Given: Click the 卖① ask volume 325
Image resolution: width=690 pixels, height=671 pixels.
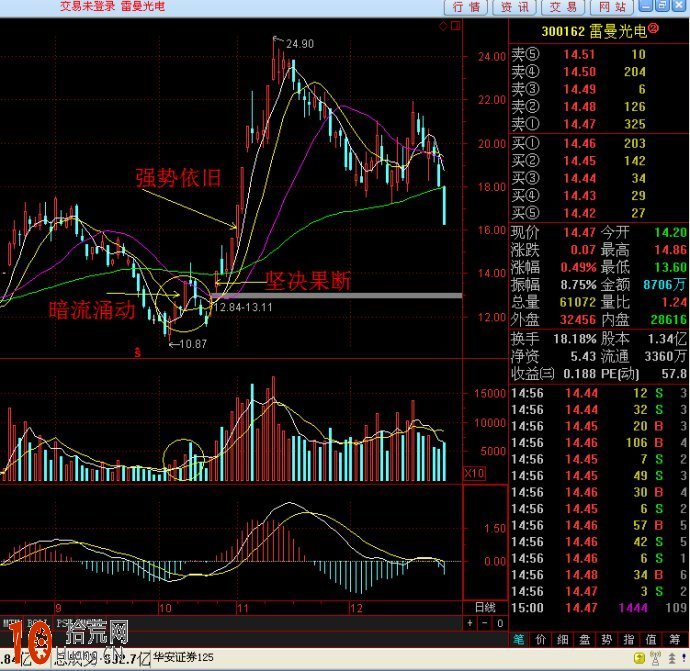Looking at the screenshot, I should coord(635,124).
